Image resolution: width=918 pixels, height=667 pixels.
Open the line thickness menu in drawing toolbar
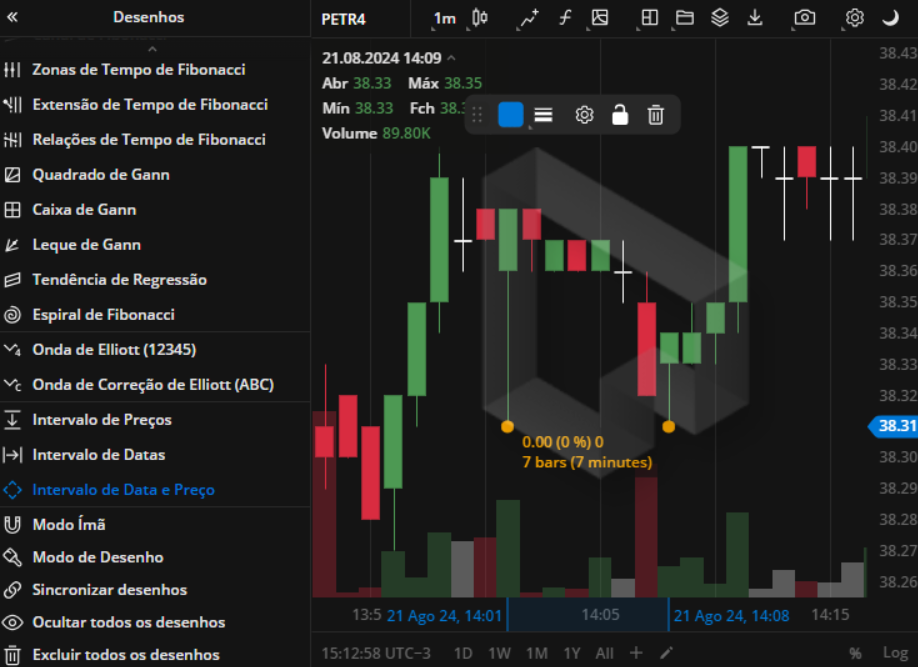(x=543, y=115)
